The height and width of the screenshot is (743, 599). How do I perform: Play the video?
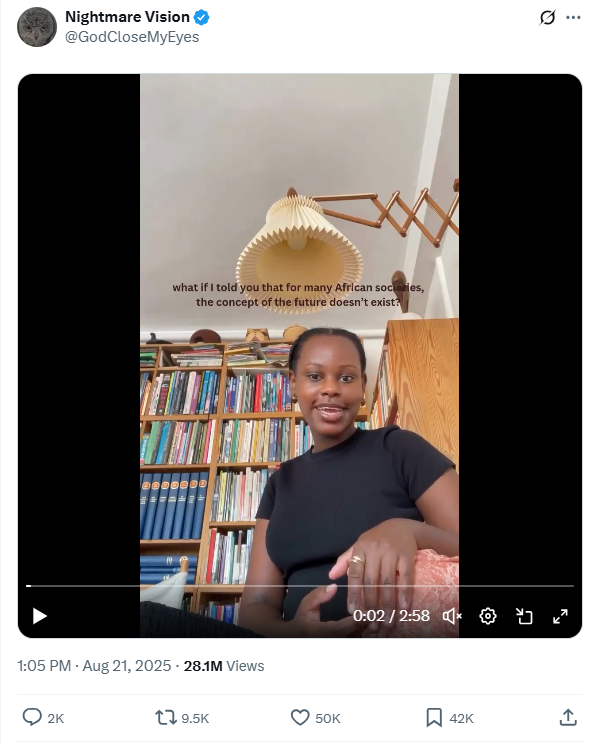point(39,616)
